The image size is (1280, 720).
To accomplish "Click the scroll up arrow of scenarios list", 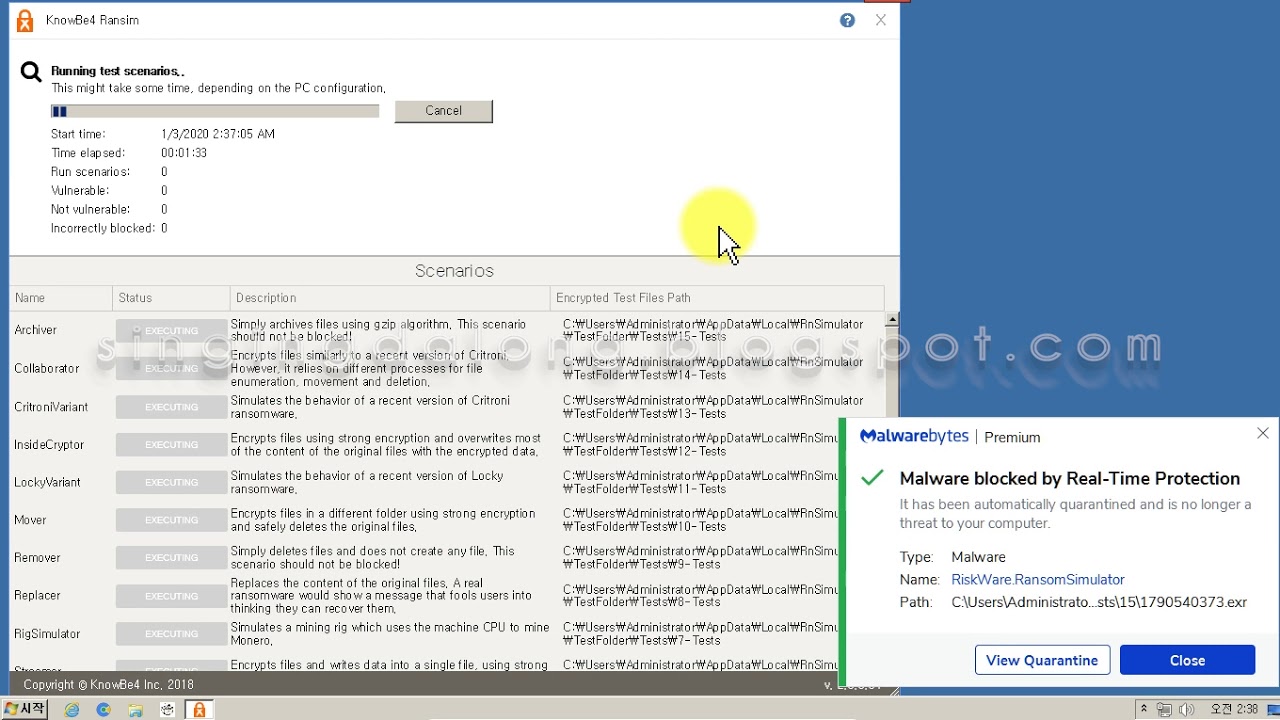I will [891, 320].
